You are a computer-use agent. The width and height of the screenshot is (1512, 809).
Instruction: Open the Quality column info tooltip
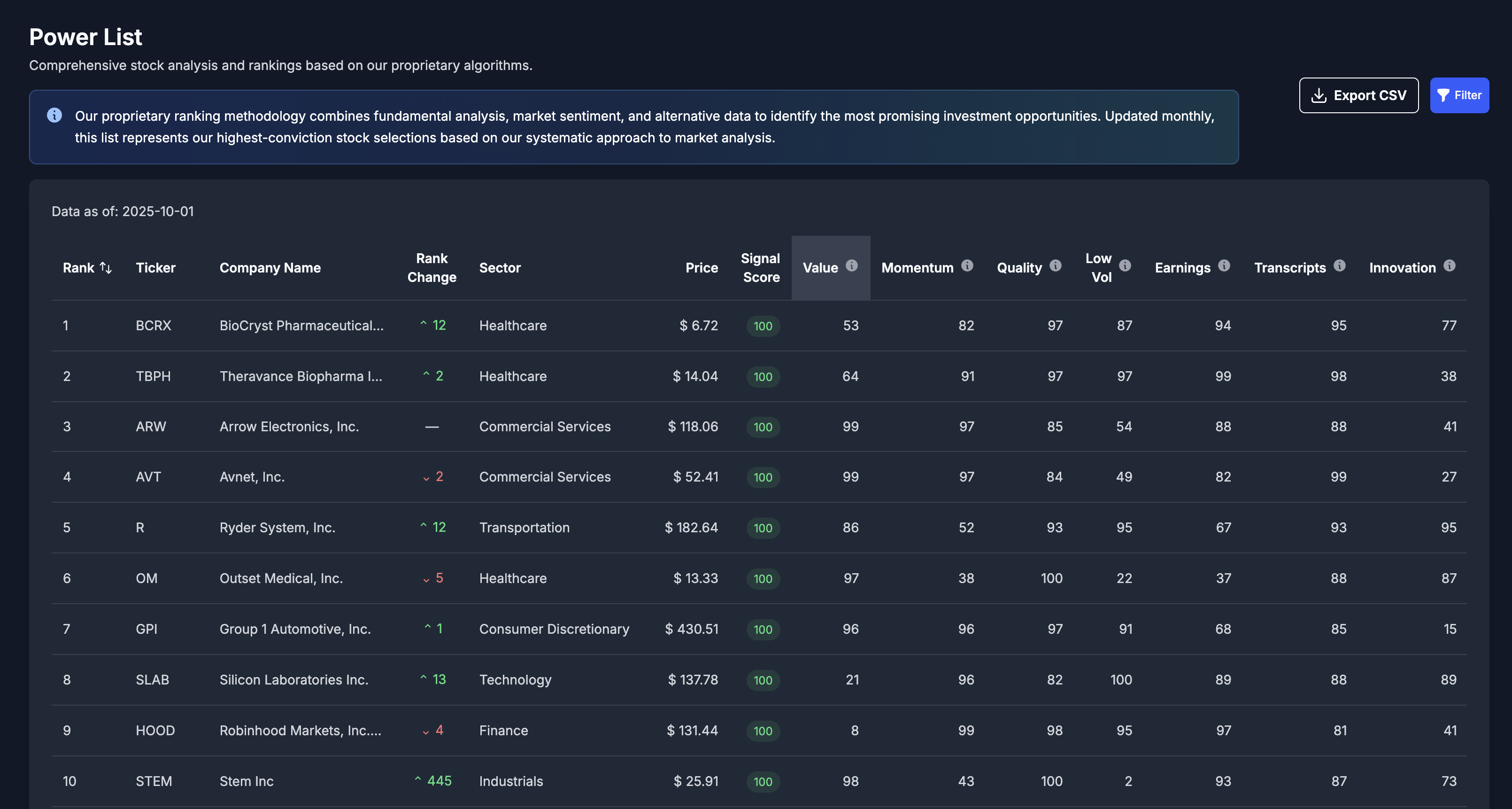click(x=1056, y=265)
